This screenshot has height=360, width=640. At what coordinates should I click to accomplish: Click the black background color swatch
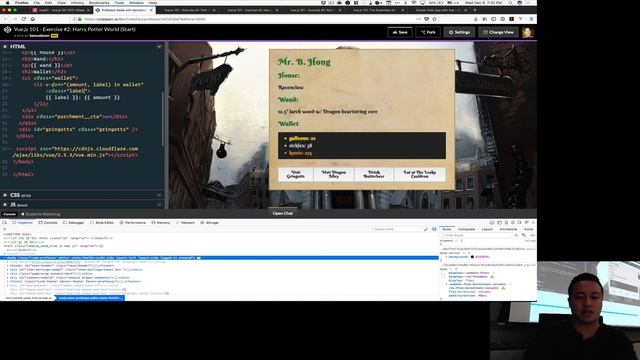pos(472,257)
